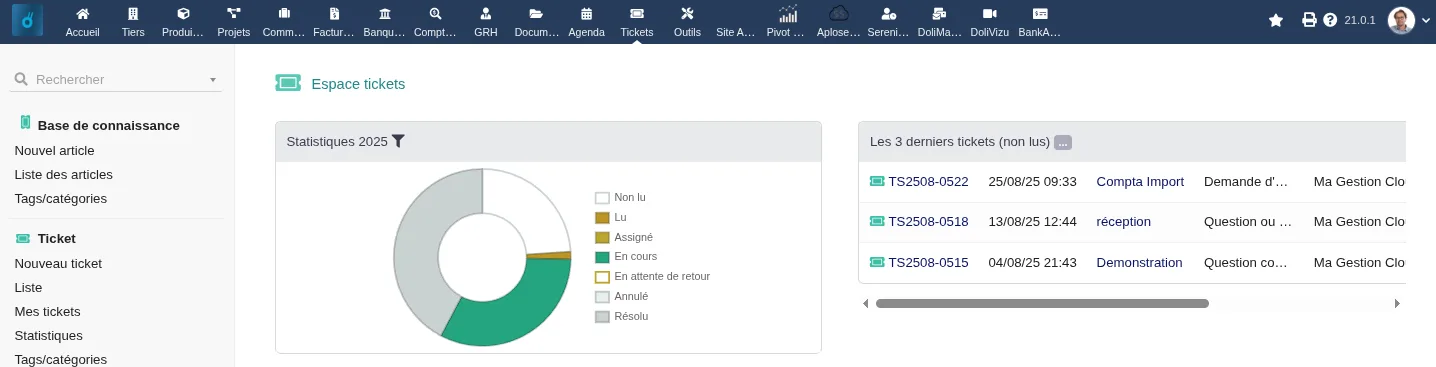Screen dimensions: 1436x367
Task: Toggle the Assigné legend swatch
Action: click(602, 237)
